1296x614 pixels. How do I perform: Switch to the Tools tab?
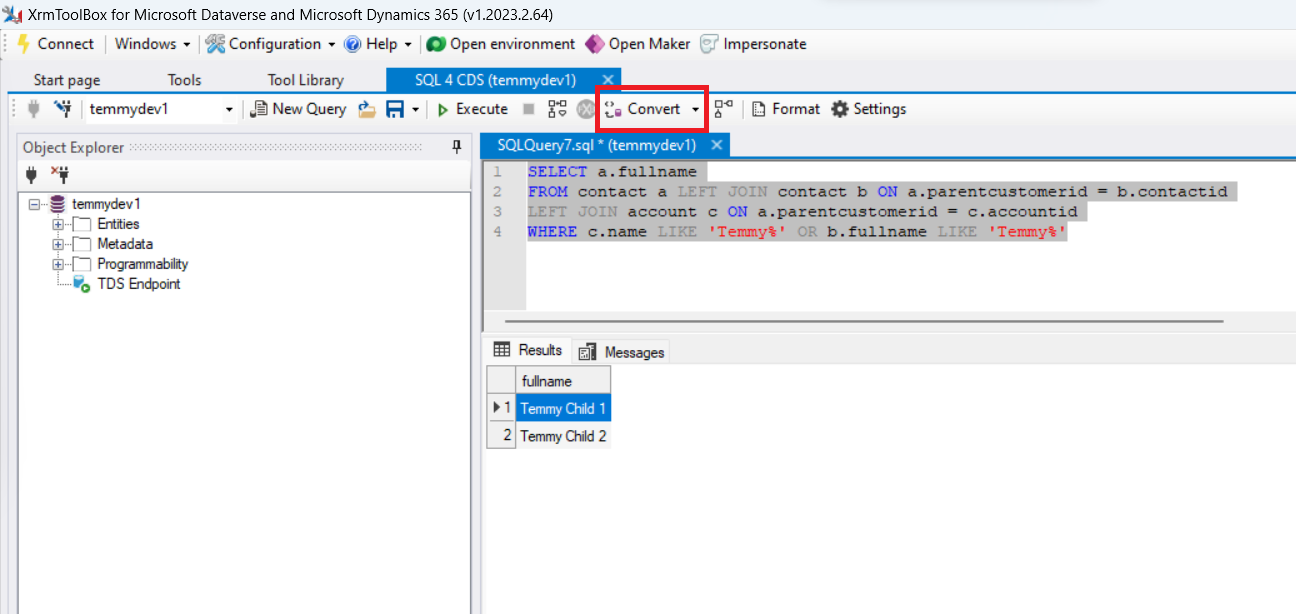(x=184, y=80)
